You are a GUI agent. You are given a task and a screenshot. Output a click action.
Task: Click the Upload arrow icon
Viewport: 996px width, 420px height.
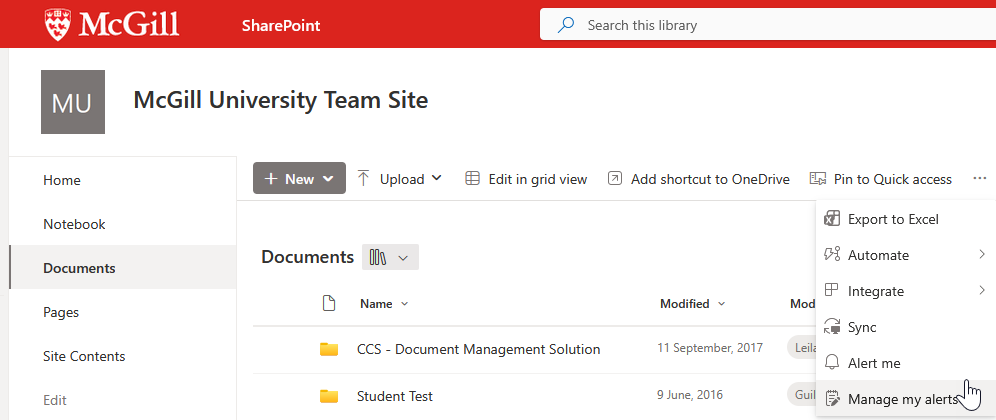363,179
